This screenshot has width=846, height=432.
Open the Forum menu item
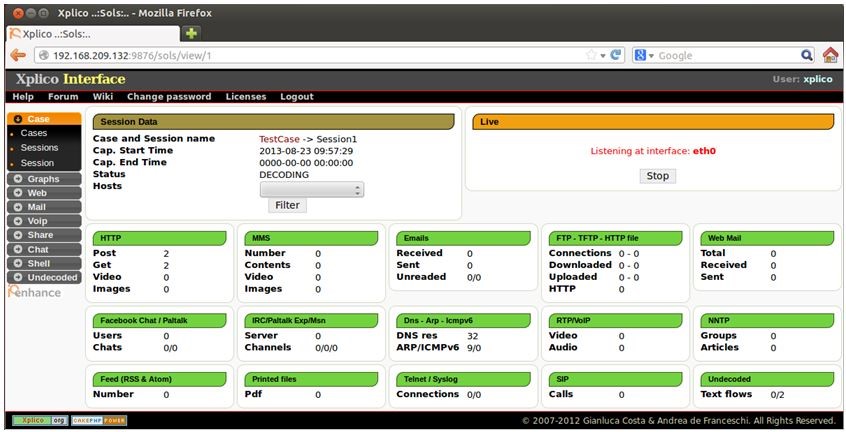63,97
